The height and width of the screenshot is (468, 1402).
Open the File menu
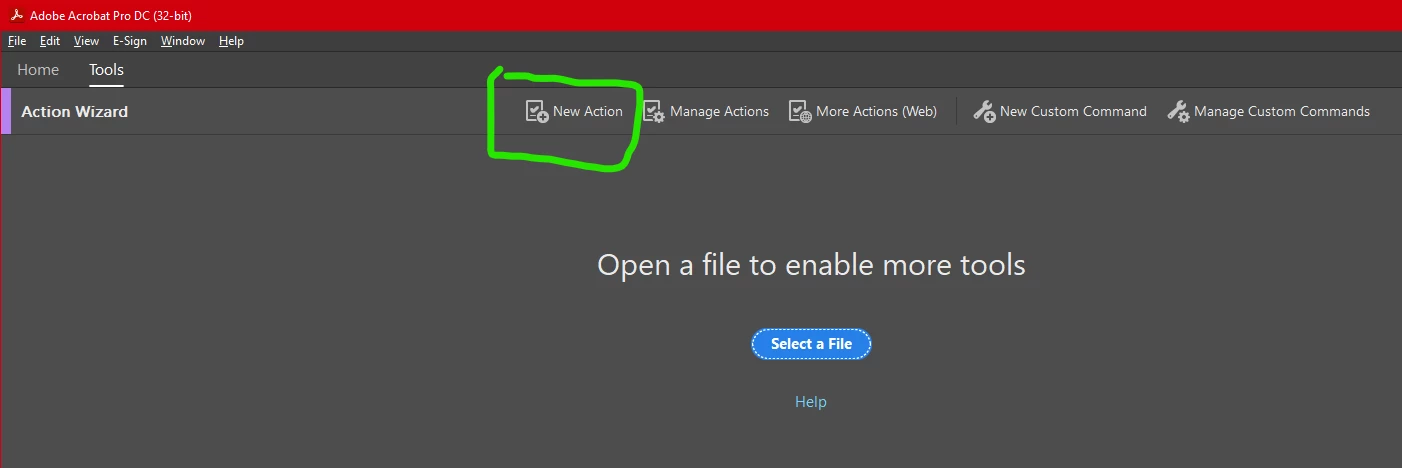click(x=17, y=41)
